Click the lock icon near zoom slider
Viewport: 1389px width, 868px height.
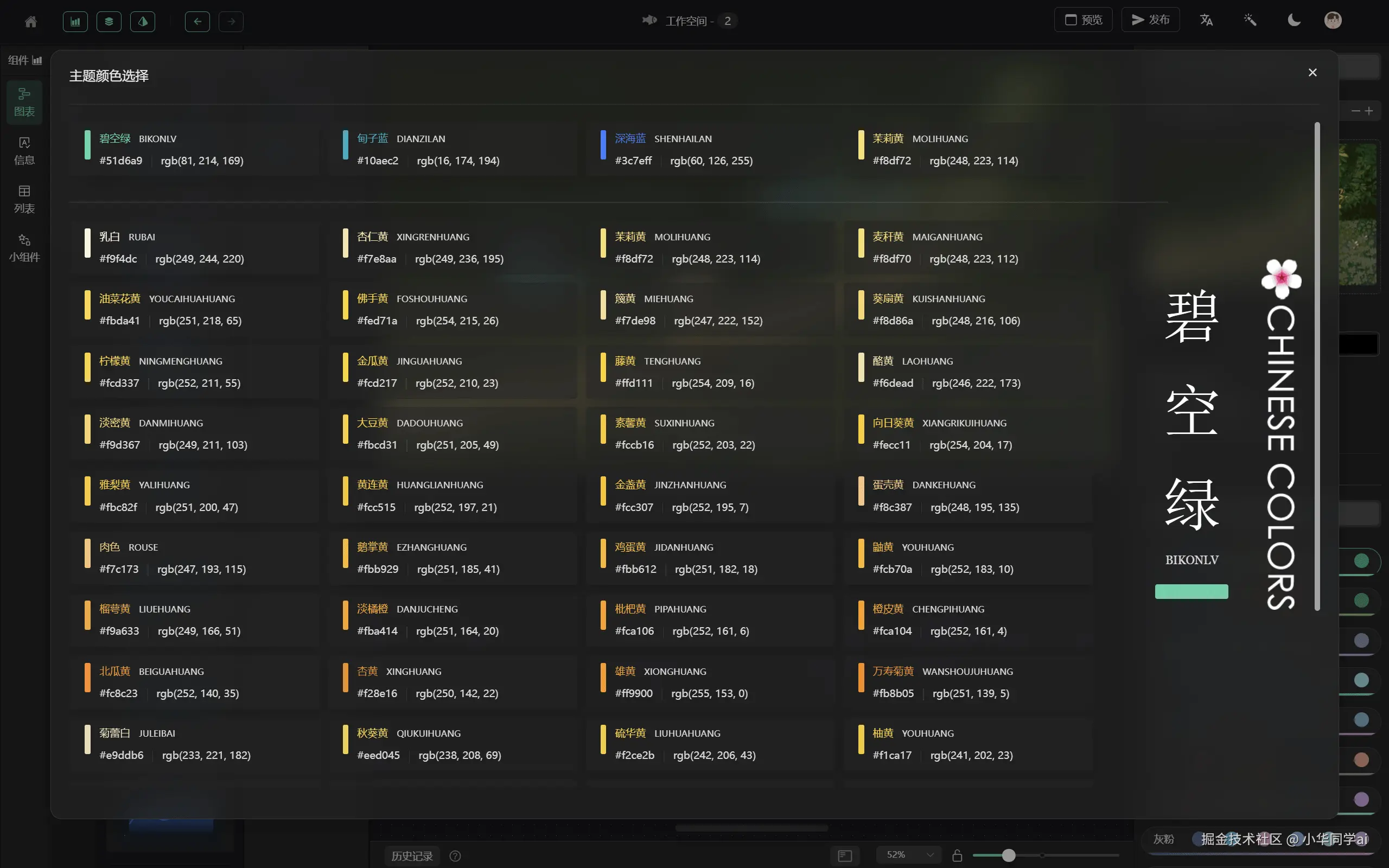[x=957, y=856]
